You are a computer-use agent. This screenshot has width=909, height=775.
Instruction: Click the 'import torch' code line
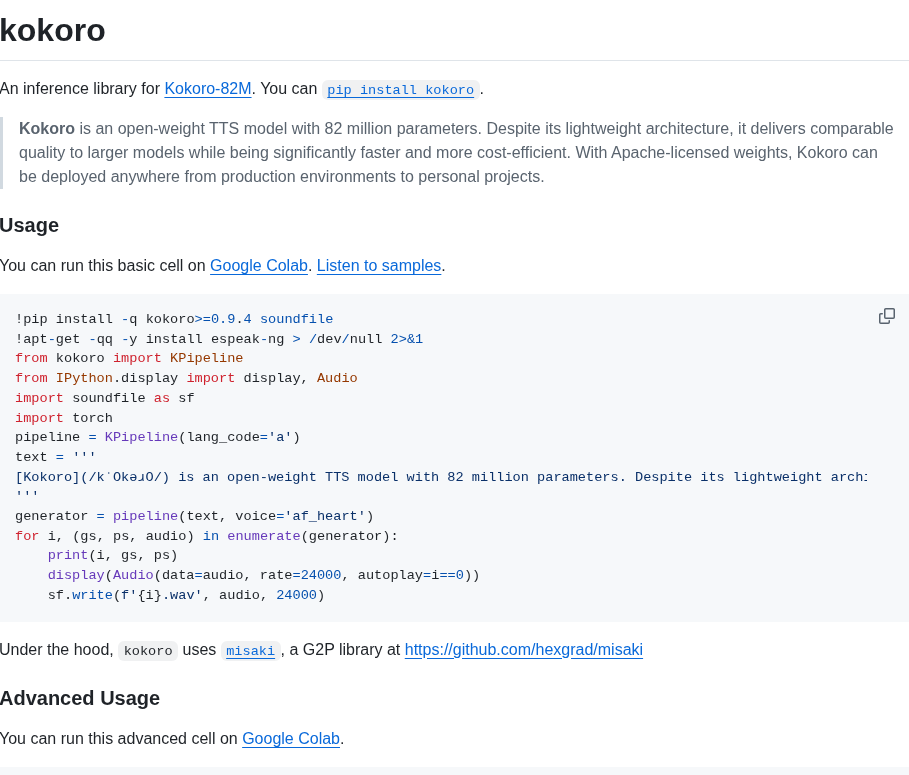pos(64,418)
